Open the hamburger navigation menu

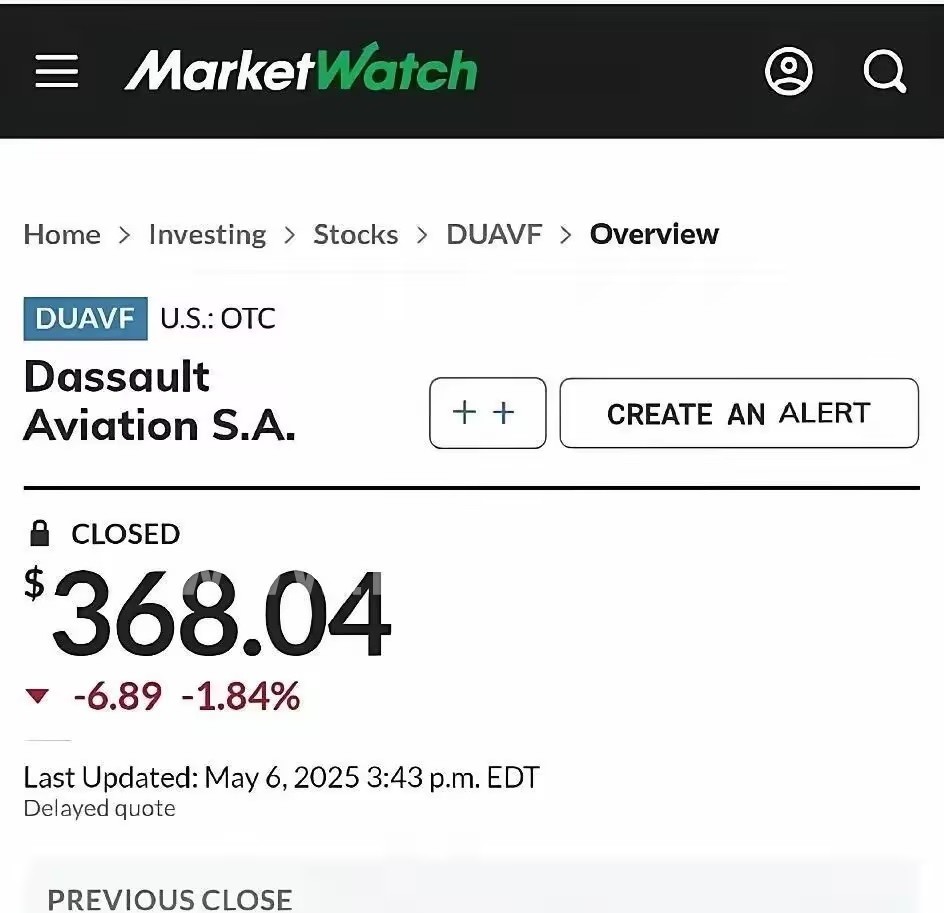(x=57, y=71)
